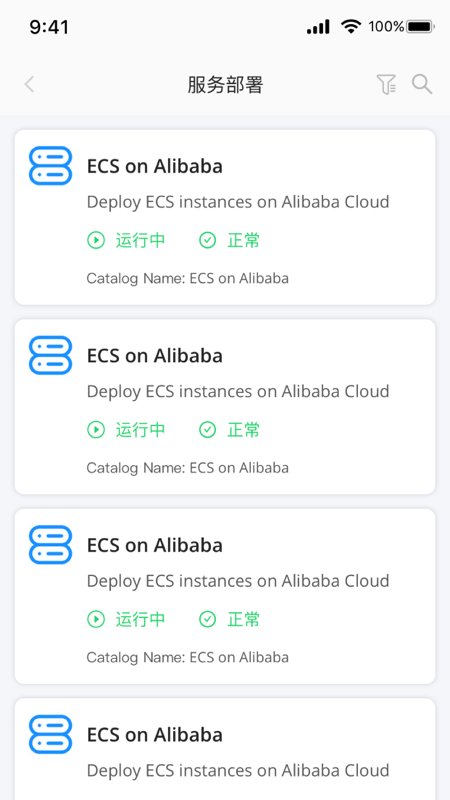
Task: Open the filter icon in header
Action: coord(386,84)
